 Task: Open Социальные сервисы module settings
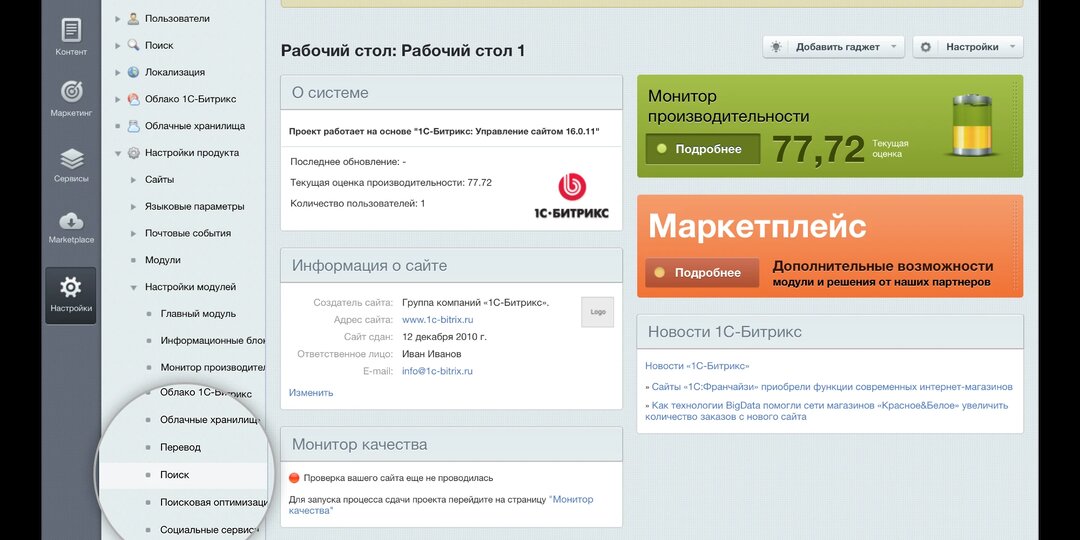coord(209,530)
